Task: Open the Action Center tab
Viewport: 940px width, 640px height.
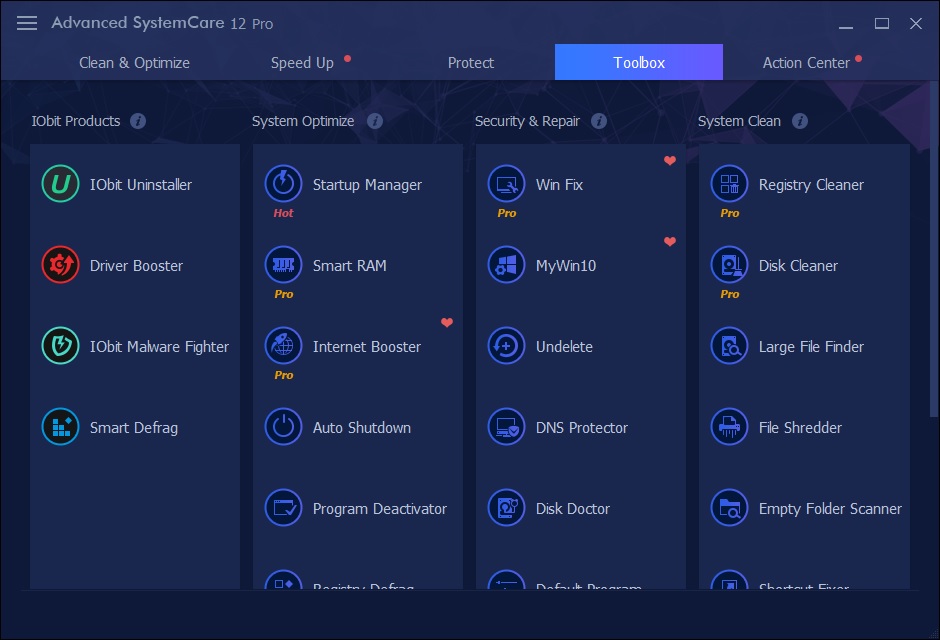Action: click(806, 62)
